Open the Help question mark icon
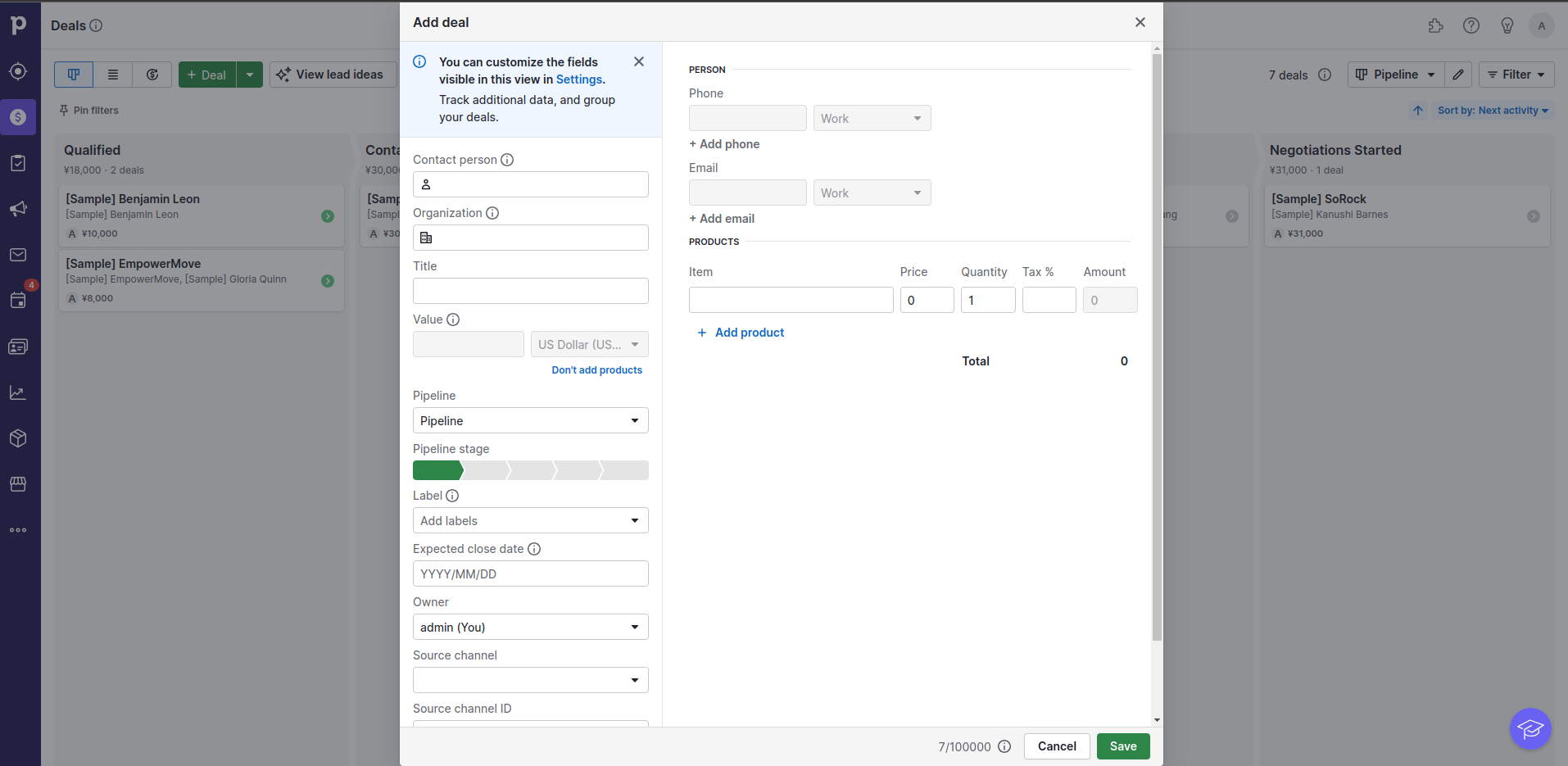The width and height of the screenshot is (1568, 766). tap(1471, 25)
